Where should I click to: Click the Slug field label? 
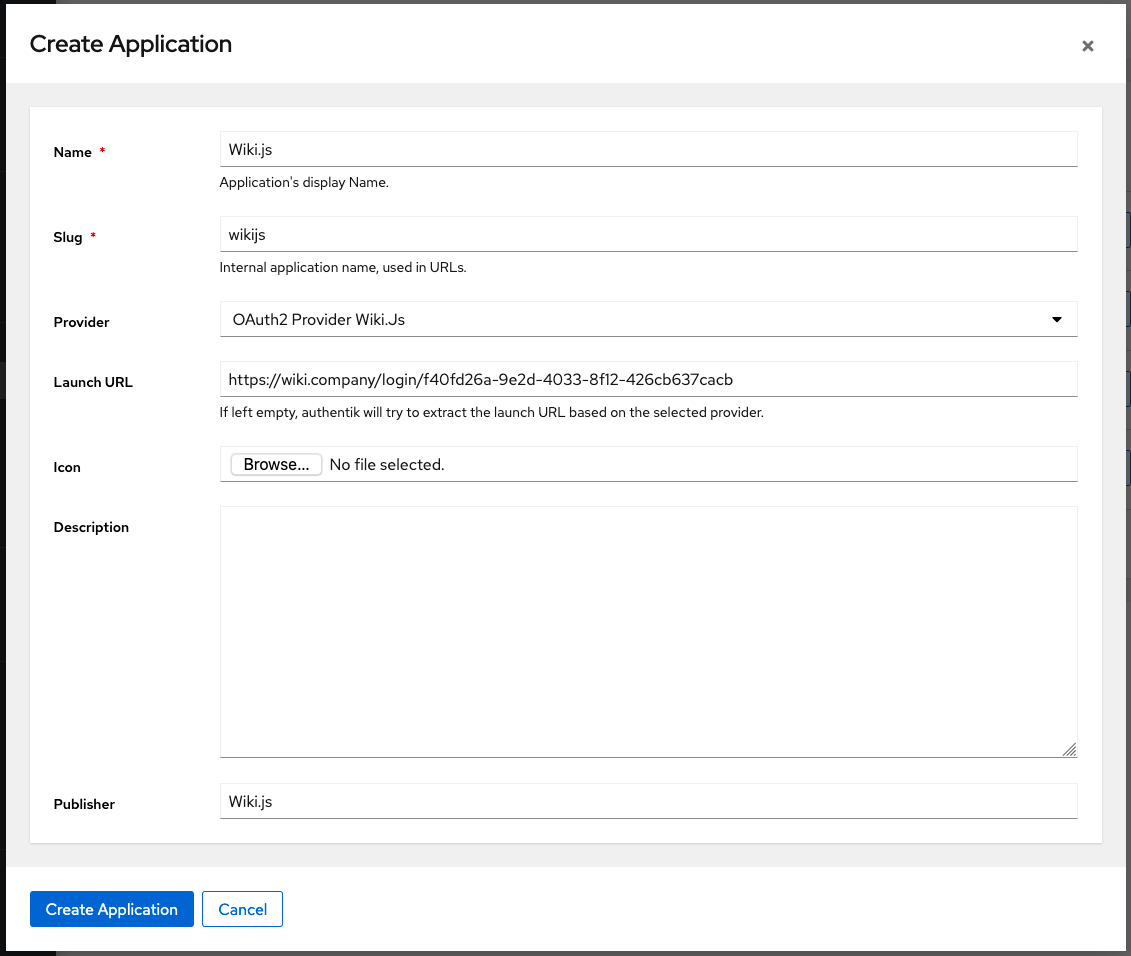(68, 237)
